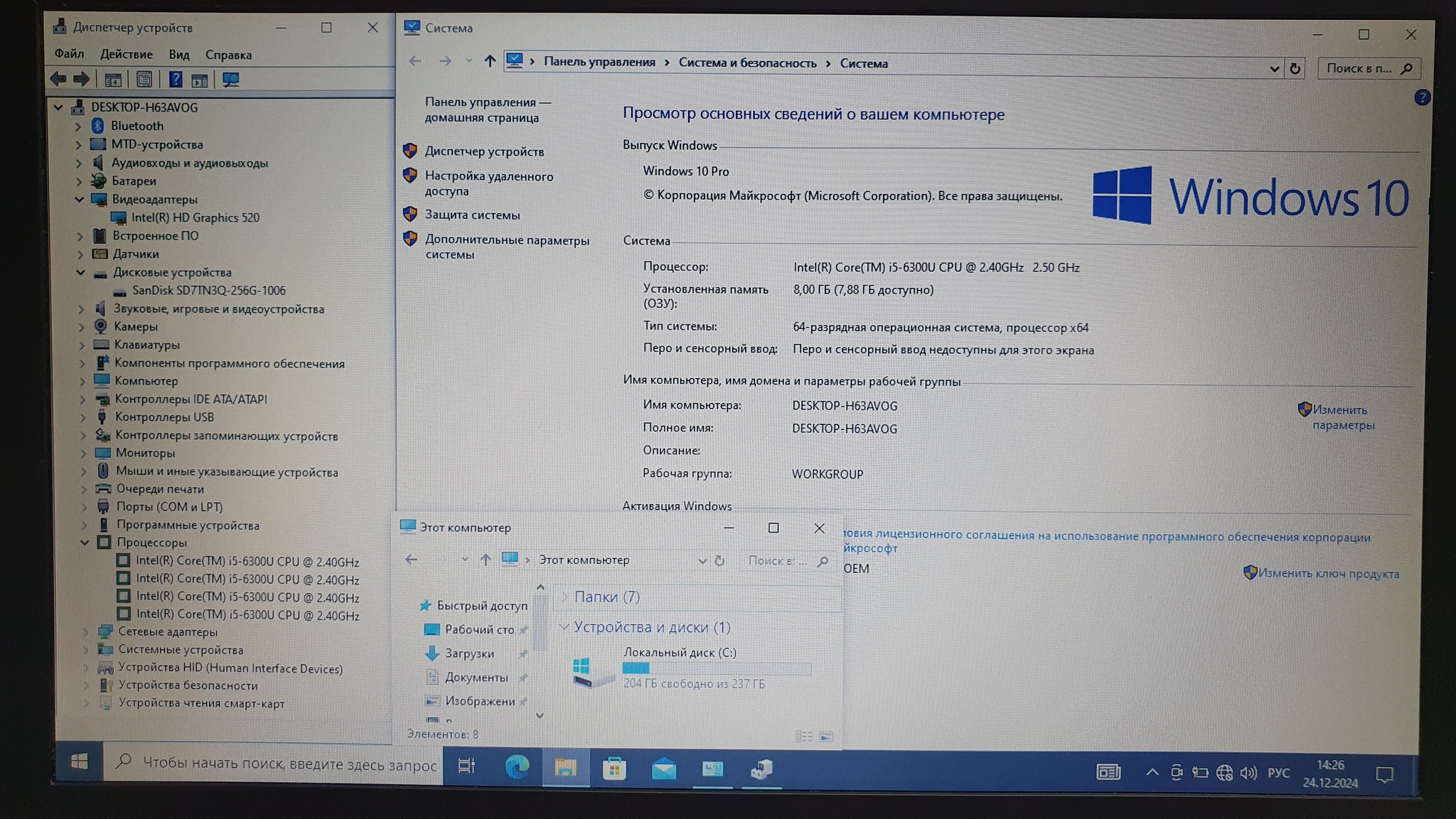This screenshot has width=1456, height=819.
Task: Open the 'Защита системы' link in the sidebar
Action: (472, 215)
